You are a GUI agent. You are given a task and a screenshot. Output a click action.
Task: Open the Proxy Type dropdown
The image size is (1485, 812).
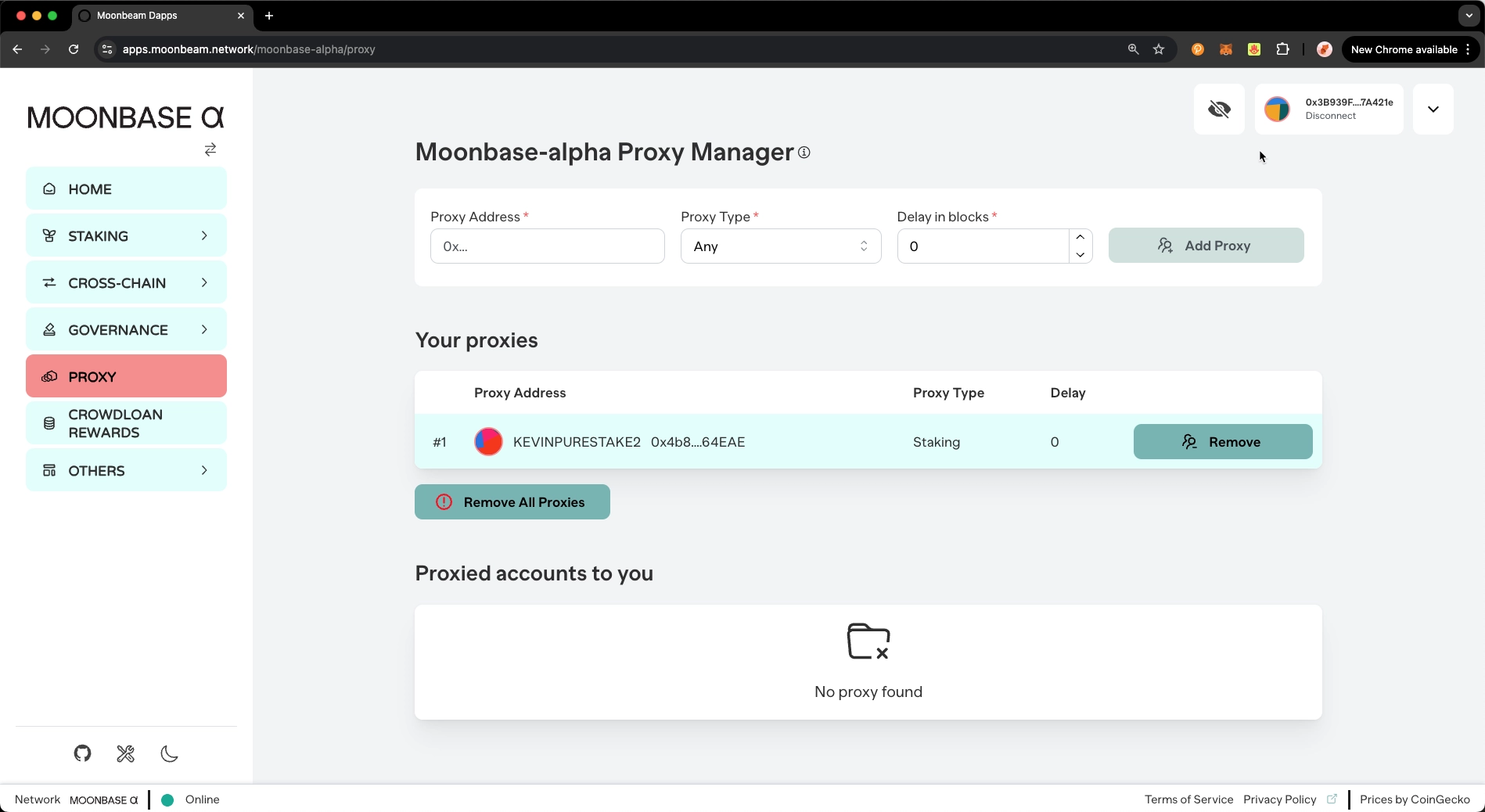click(x=781, y=246)
